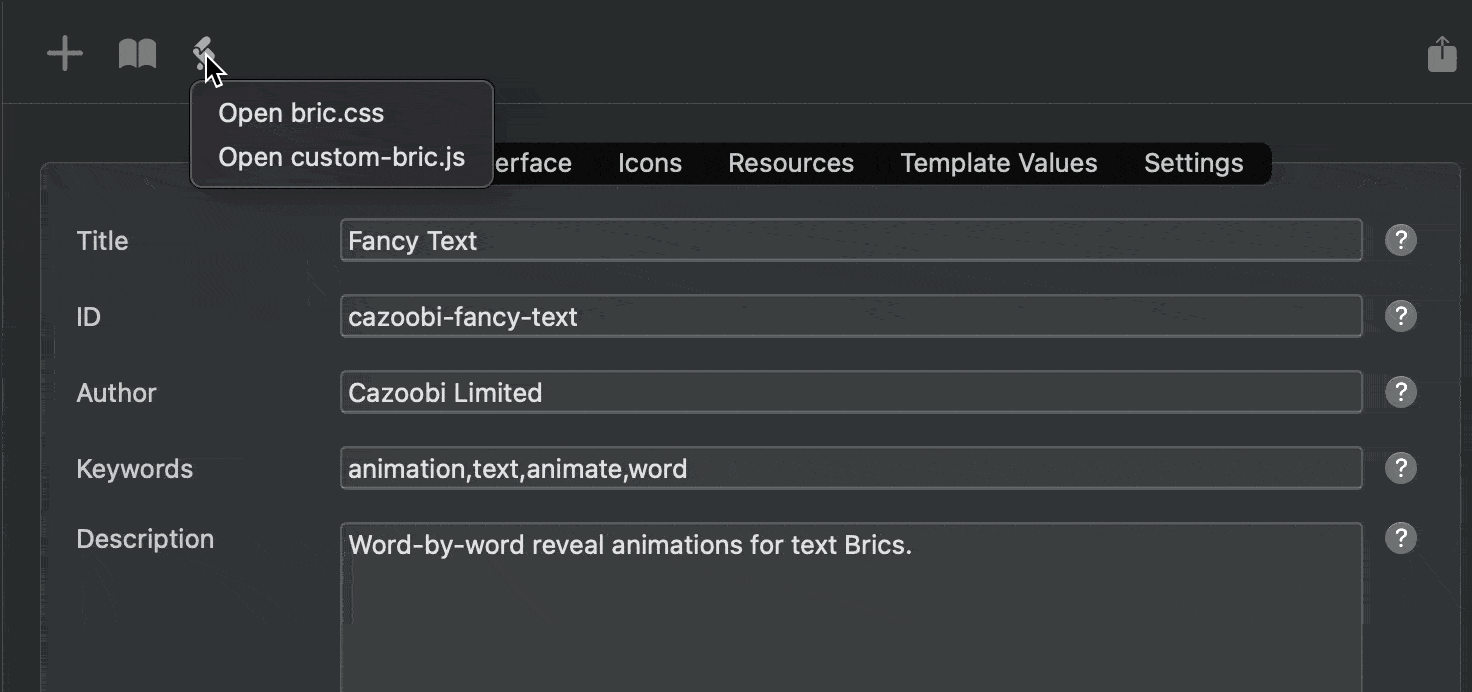Click help icon beside Description
This screenshot has width=1472, height=692.
[x=1400, y=538]
